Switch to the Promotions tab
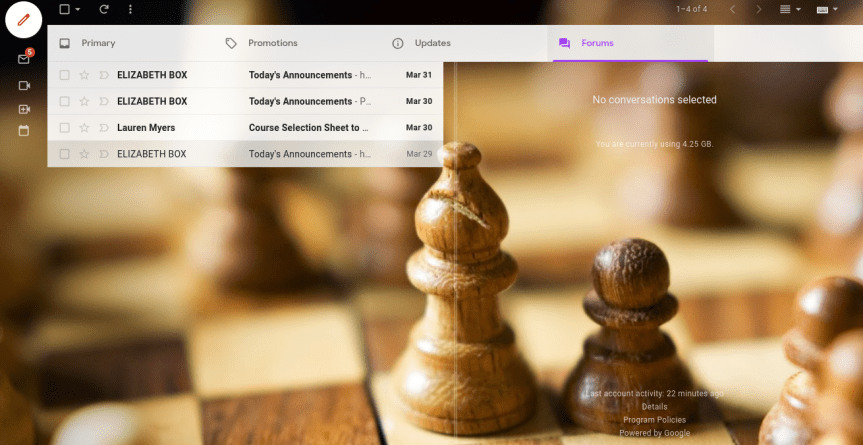The width and height of the screenshot is (863, 445). pos(272,44)
